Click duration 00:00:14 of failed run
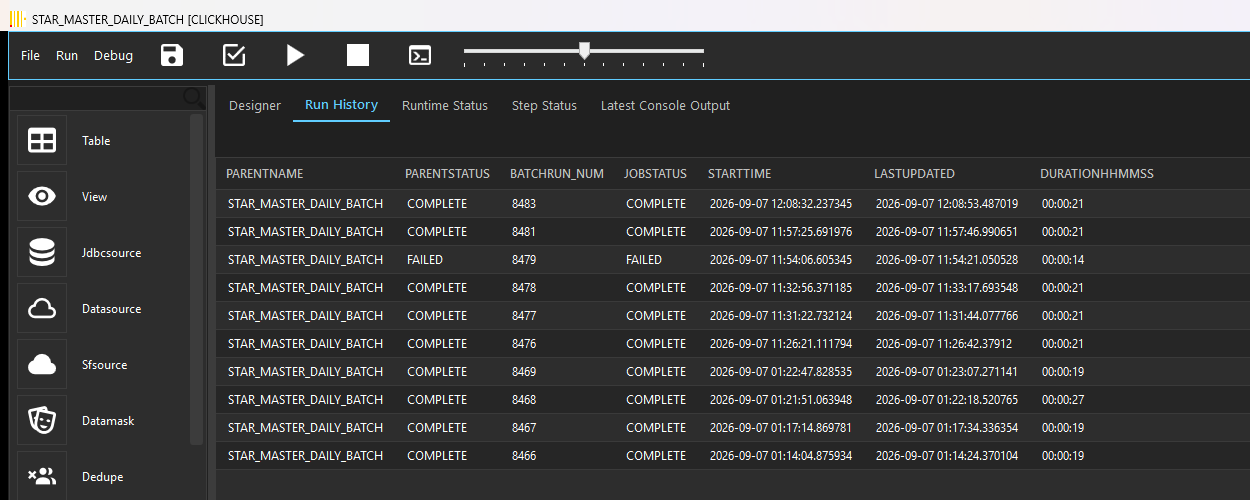The height and width of the screenshot is (500, 1250). pos(1063,260)
